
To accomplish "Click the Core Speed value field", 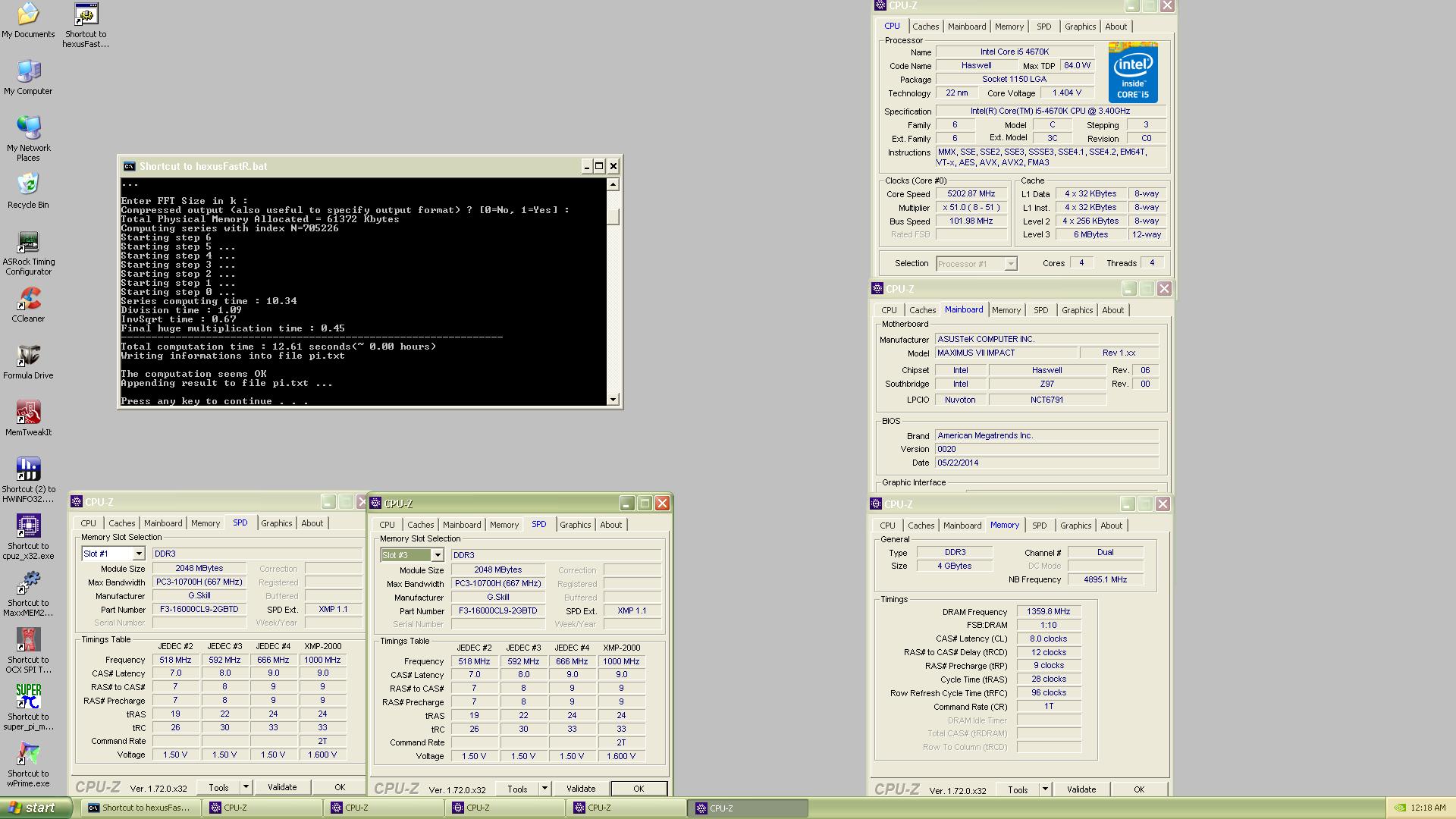I will pos(971,193).
